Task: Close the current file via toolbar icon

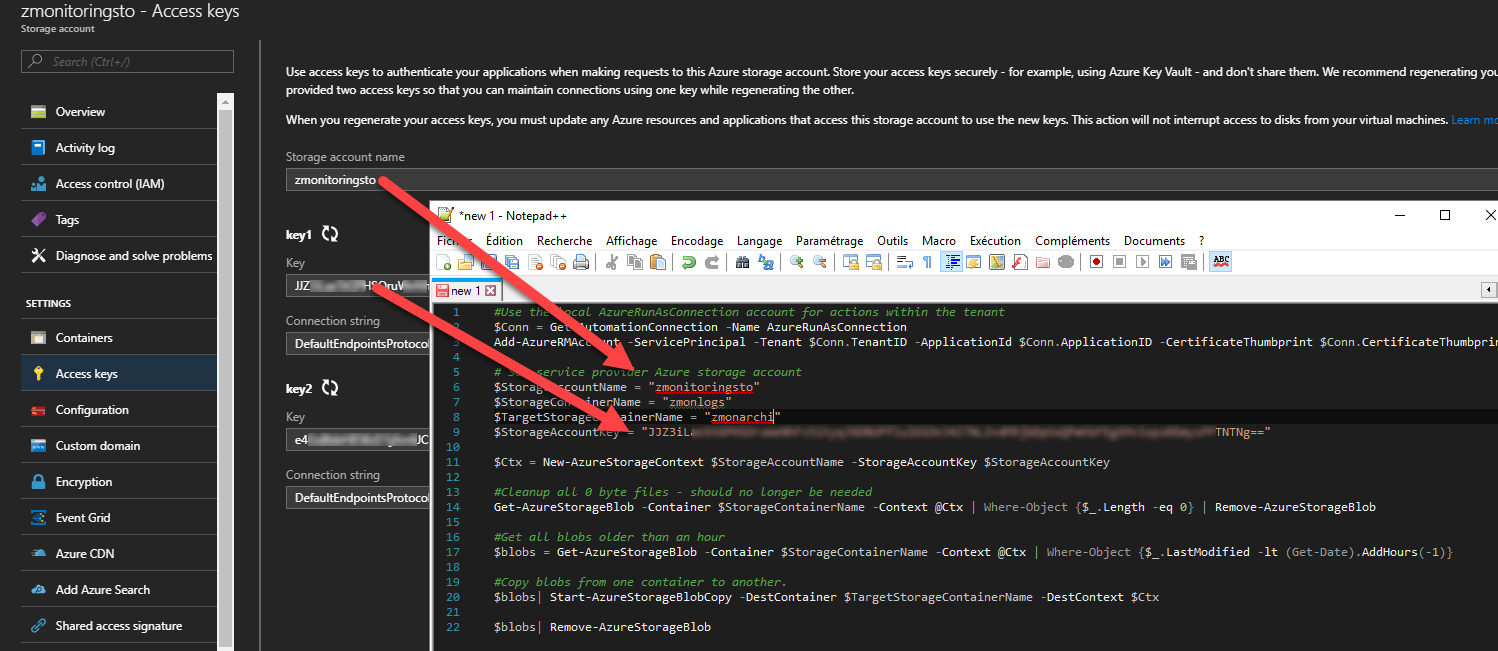Action: tap(536, 262)
